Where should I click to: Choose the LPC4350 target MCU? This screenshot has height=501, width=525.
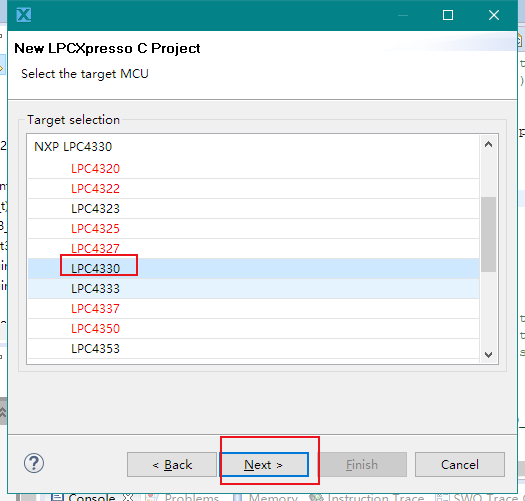253,329
